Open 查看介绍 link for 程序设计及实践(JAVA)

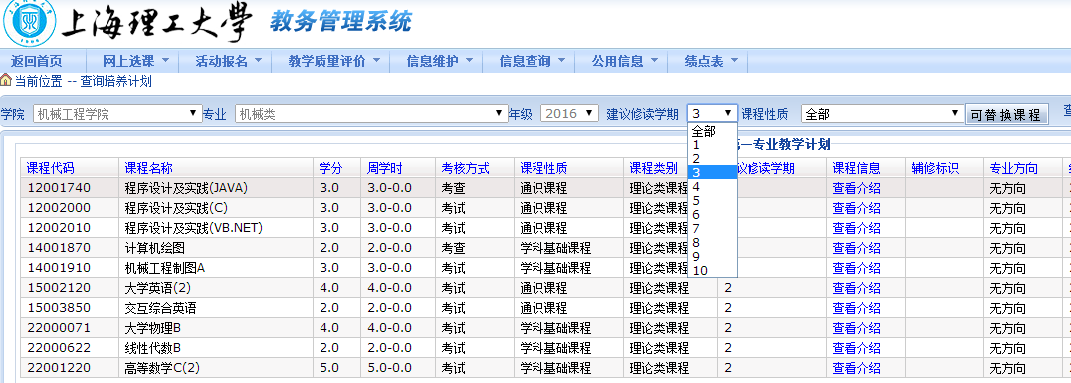[x=857, y=188]
